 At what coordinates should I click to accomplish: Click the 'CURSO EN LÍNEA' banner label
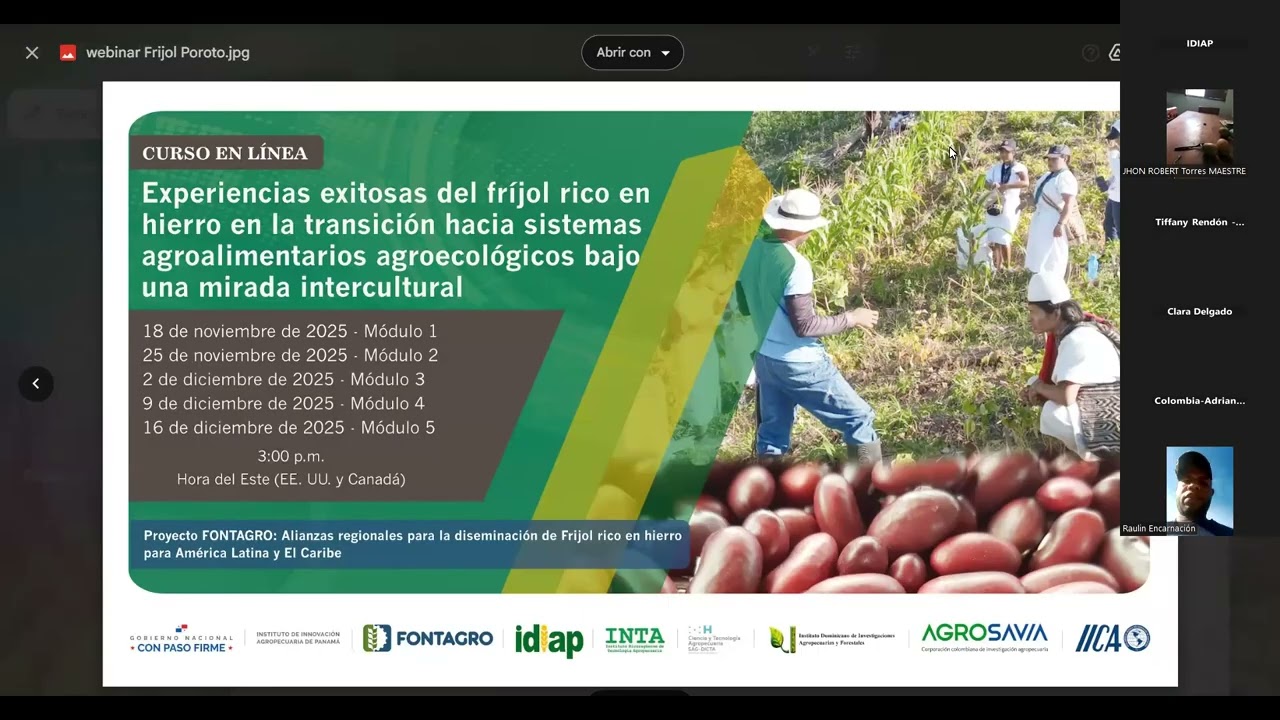tap(225, 153)
